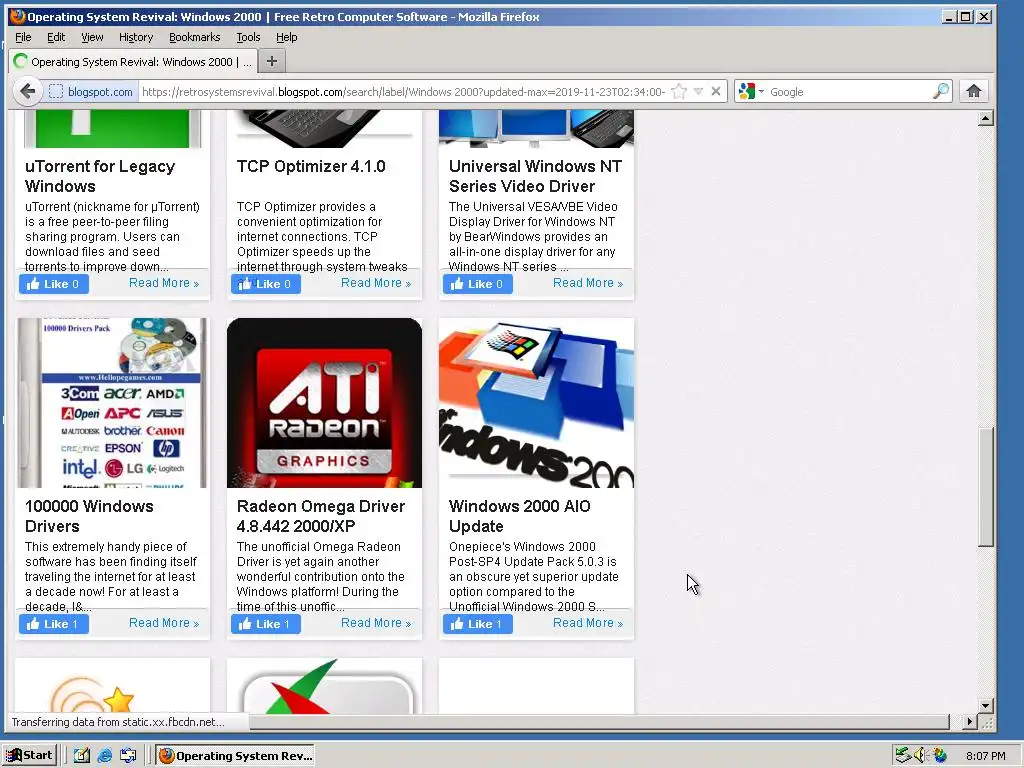Open the File menu

pyautogui.click(x=23, y=37)
